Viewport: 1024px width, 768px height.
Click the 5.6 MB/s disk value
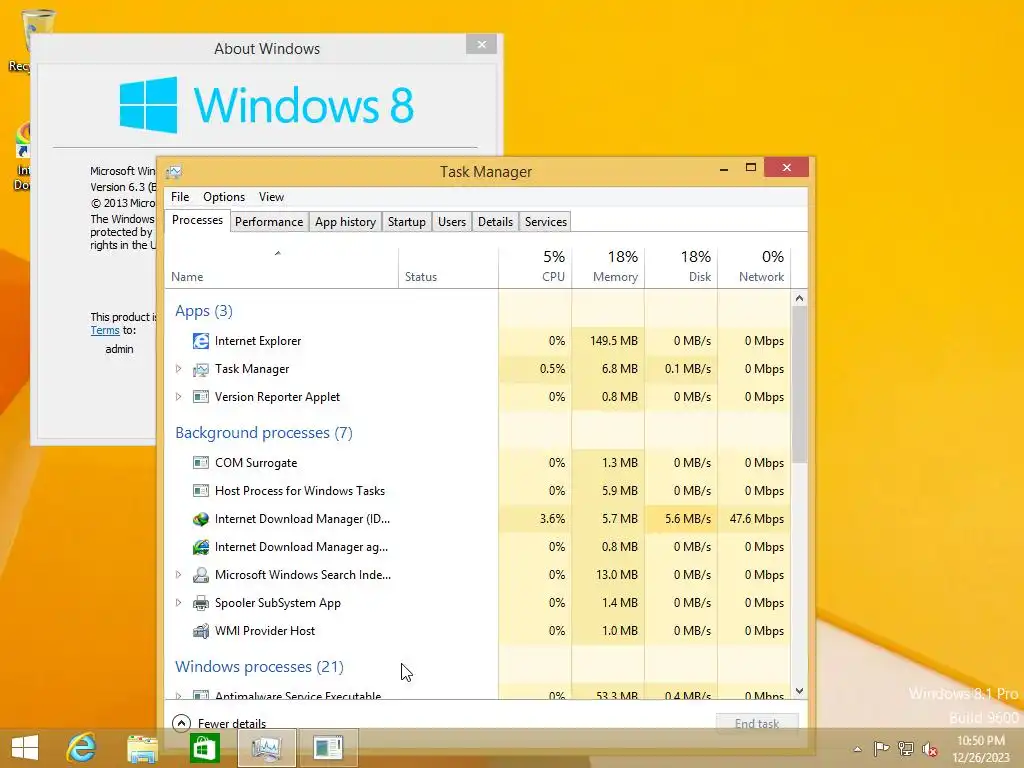click(x=688, y=519)
